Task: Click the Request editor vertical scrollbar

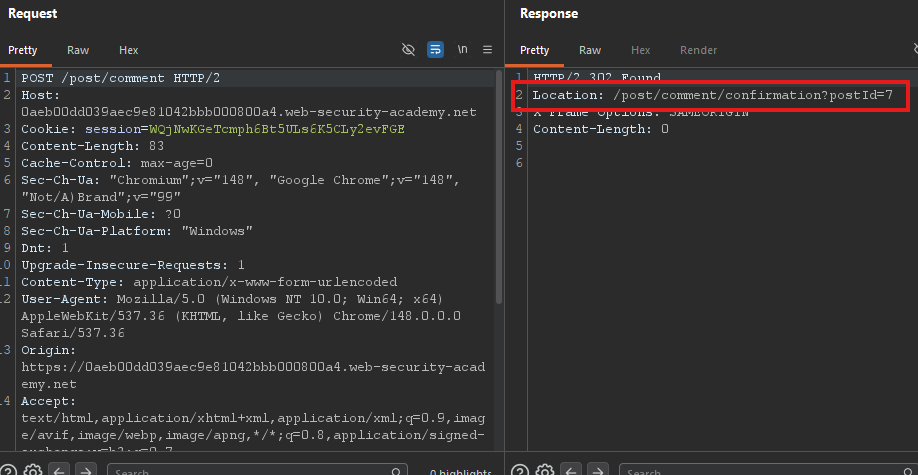Action: pyautogui.click(x=499, y=187)
